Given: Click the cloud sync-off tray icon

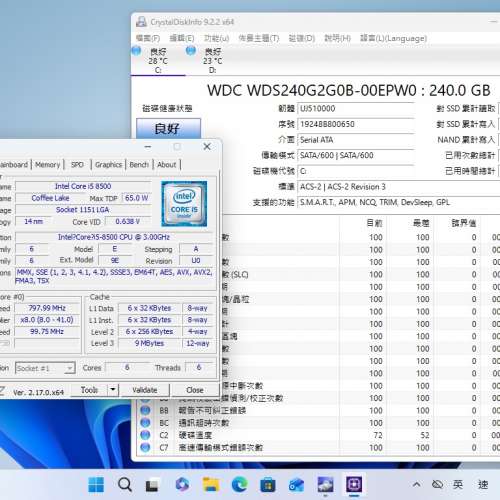Looking at the screenshot, I should (437, 484).
